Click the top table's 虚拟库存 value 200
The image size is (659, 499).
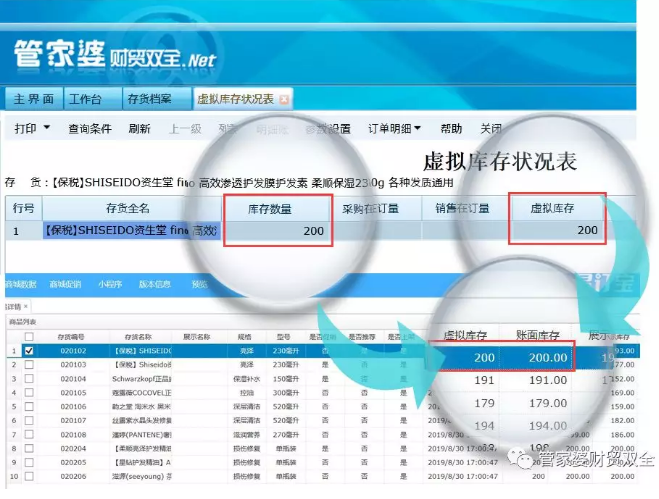(557, 230)
